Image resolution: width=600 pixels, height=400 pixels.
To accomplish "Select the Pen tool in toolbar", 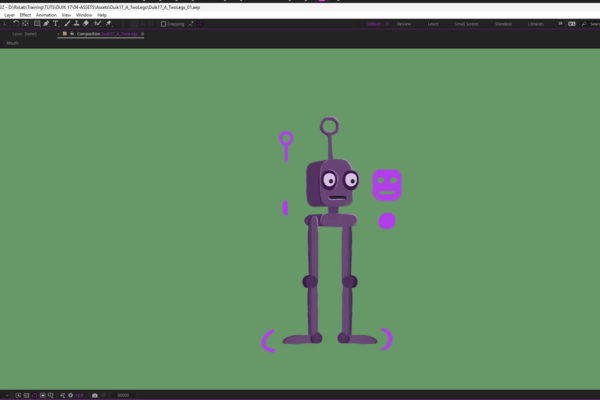I will point(46,23).
